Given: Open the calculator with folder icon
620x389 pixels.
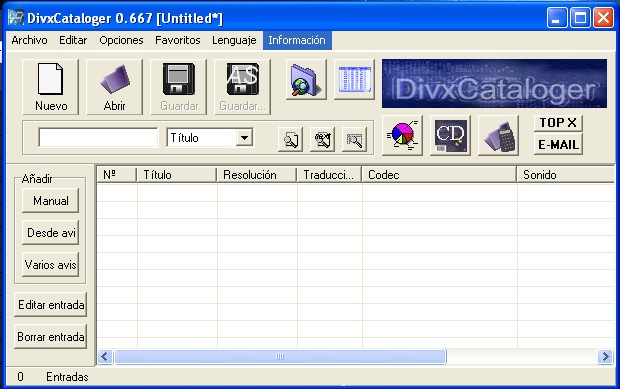Looking at the screenshot, I should click(x=498, y=135).
